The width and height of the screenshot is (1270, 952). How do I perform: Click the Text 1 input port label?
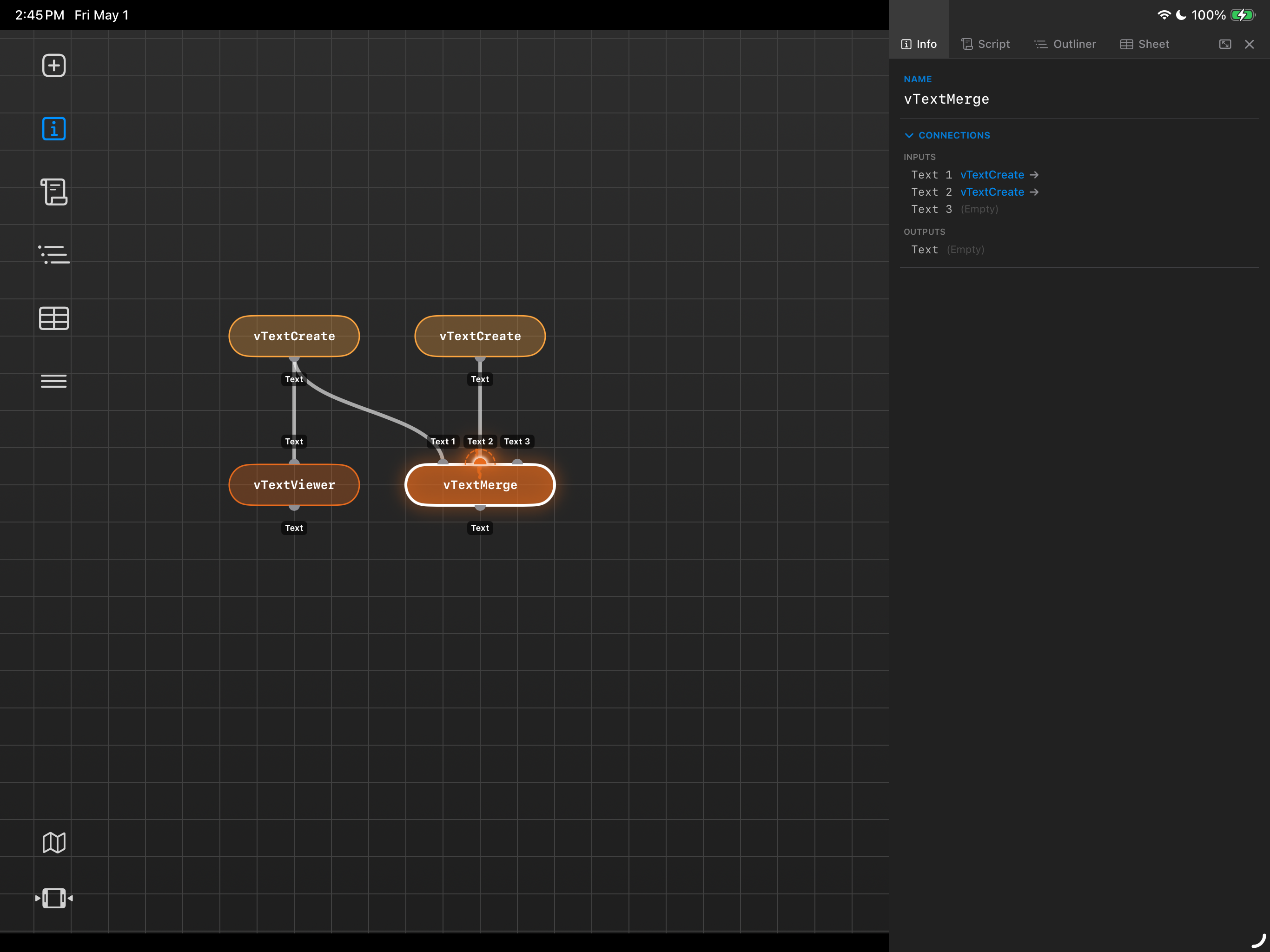(x=443, y=441)
